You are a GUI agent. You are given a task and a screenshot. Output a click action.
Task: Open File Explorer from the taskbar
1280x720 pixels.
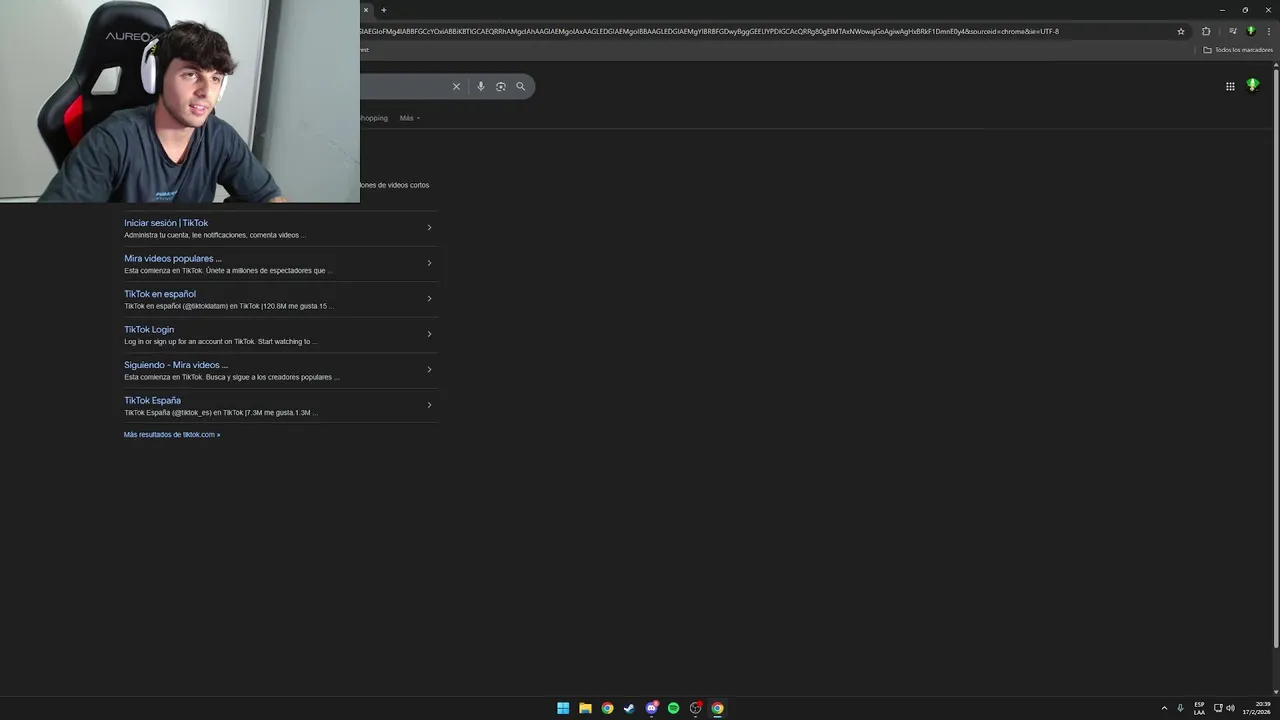click(585, 708)
